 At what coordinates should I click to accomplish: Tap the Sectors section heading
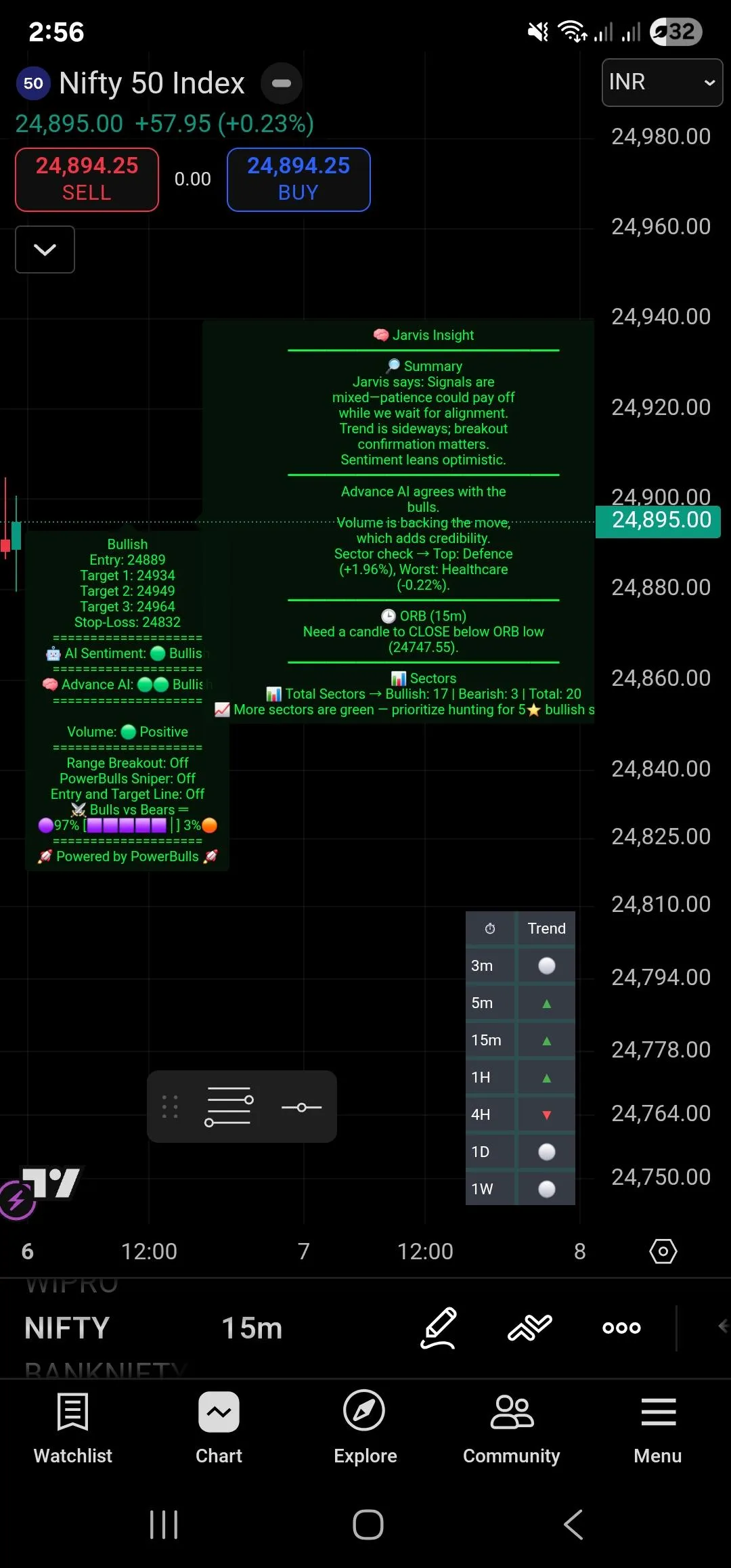pos(424,678)
